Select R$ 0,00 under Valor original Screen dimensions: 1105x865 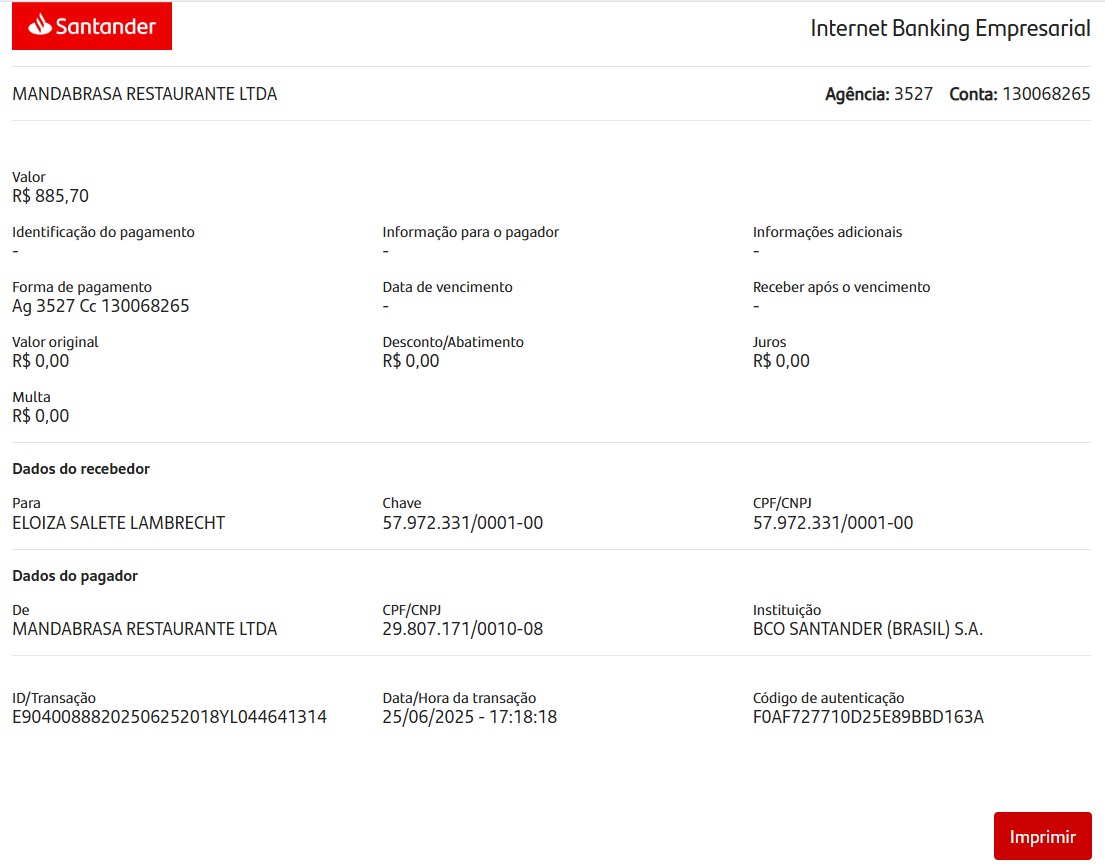pos(41,361)
